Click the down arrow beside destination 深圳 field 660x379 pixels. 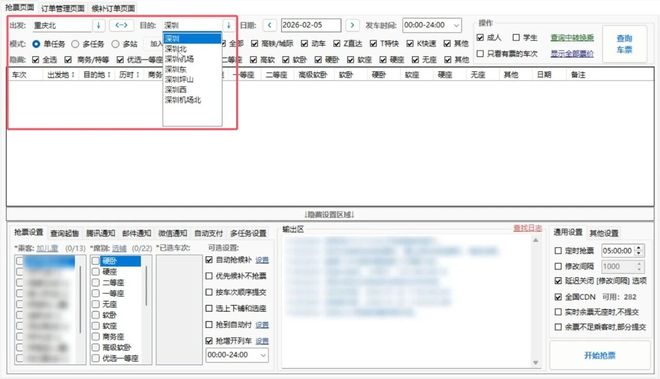(x=229, y=25)
